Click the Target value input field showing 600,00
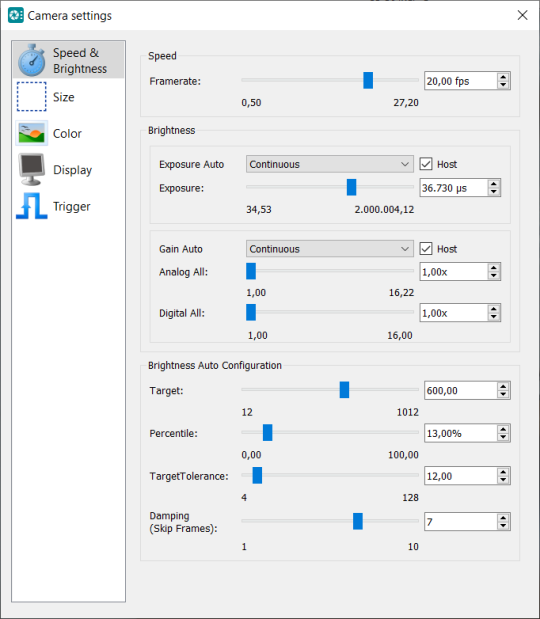Viewport: 540px width, 619px height. [460, 390]
